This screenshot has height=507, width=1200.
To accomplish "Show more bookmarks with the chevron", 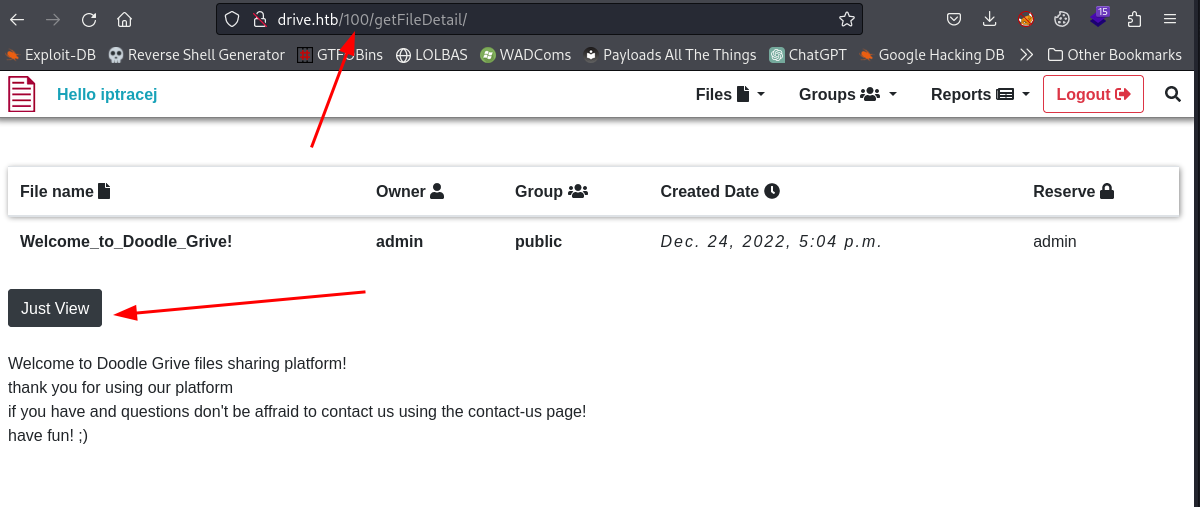I will (x=1026, y=55).
